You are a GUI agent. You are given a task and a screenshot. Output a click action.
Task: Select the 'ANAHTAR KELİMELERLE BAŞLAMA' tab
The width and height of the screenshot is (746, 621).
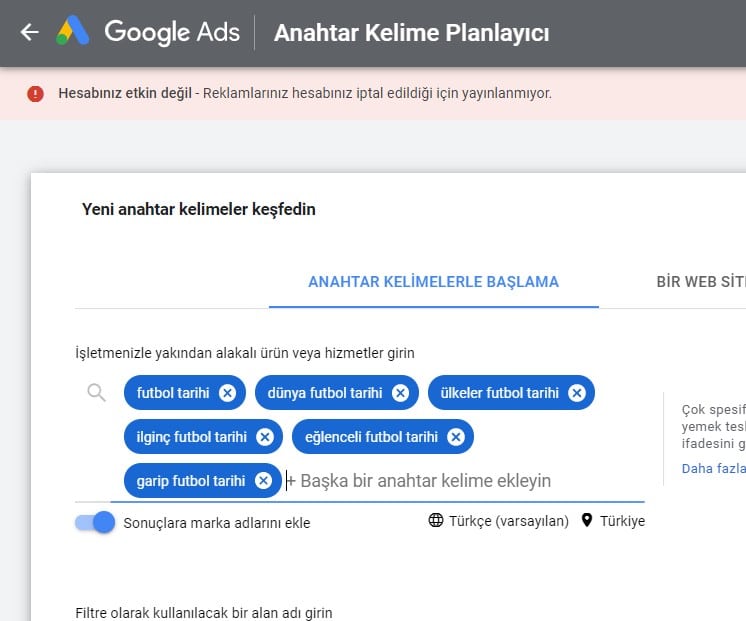[x=433, y=282]
